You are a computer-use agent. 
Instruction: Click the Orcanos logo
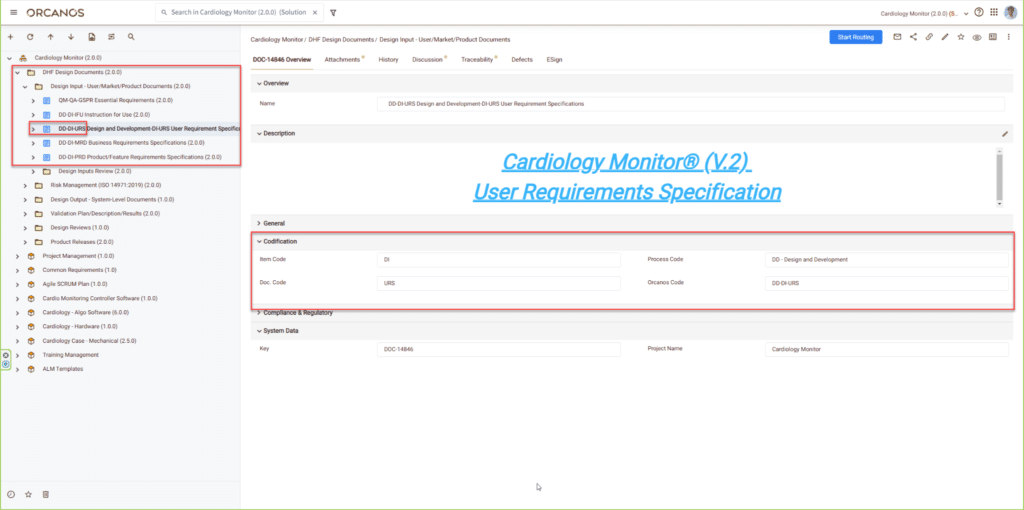pos(55,12)
